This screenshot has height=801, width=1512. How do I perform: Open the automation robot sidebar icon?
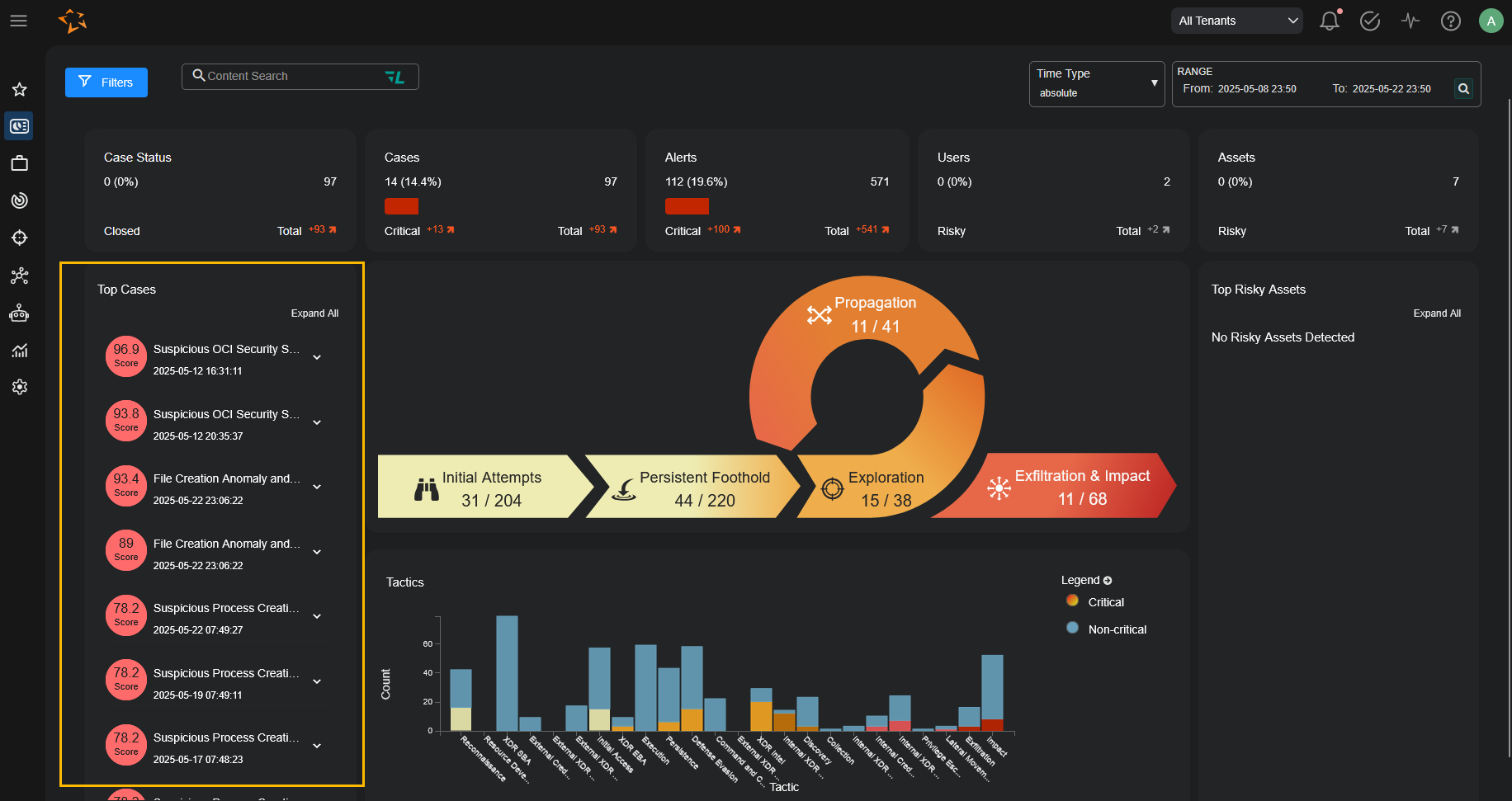click(20, 313)
